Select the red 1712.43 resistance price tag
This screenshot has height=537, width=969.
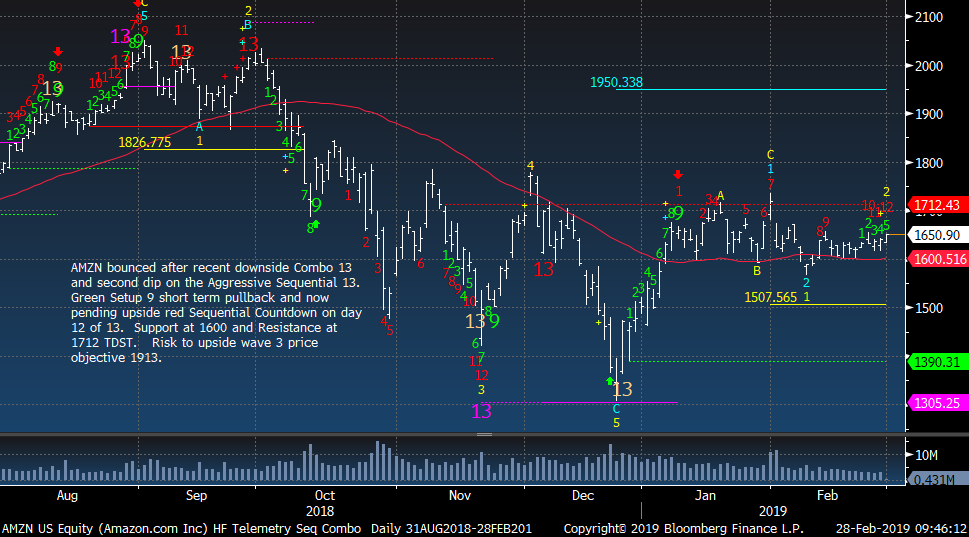tap(937, 205)
